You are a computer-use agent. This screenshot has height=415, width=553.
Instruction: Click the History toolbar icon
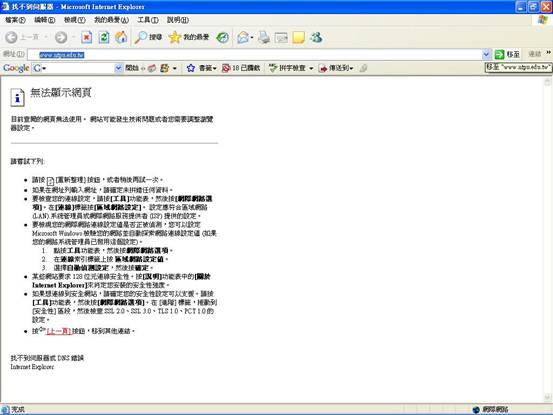point(223,37)
